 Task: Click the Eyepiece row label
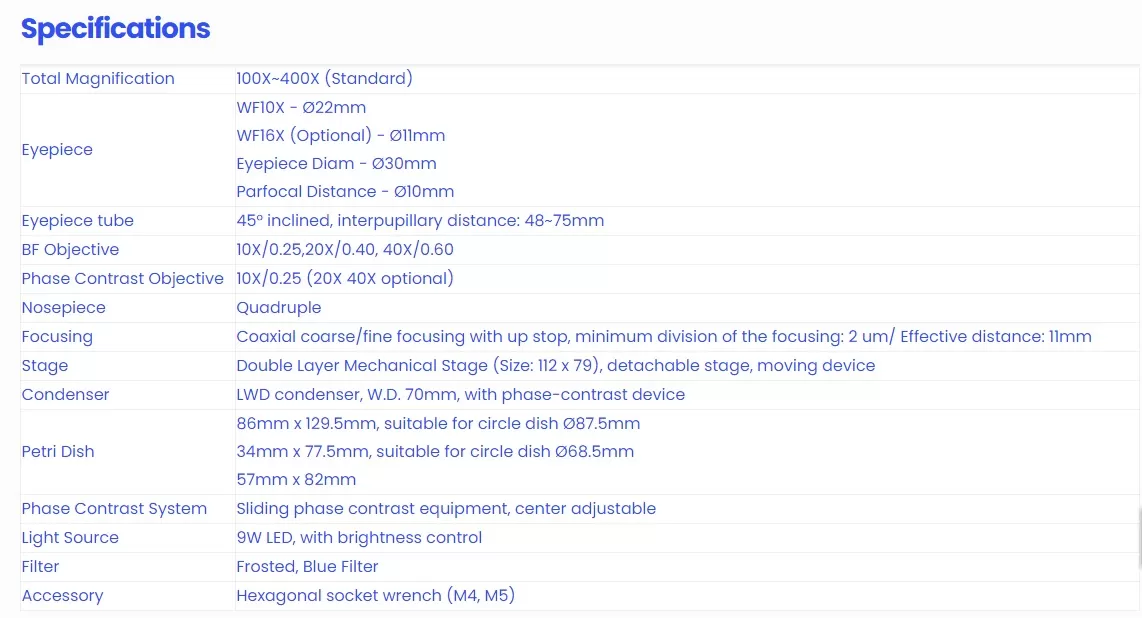[x=57, y=150]
